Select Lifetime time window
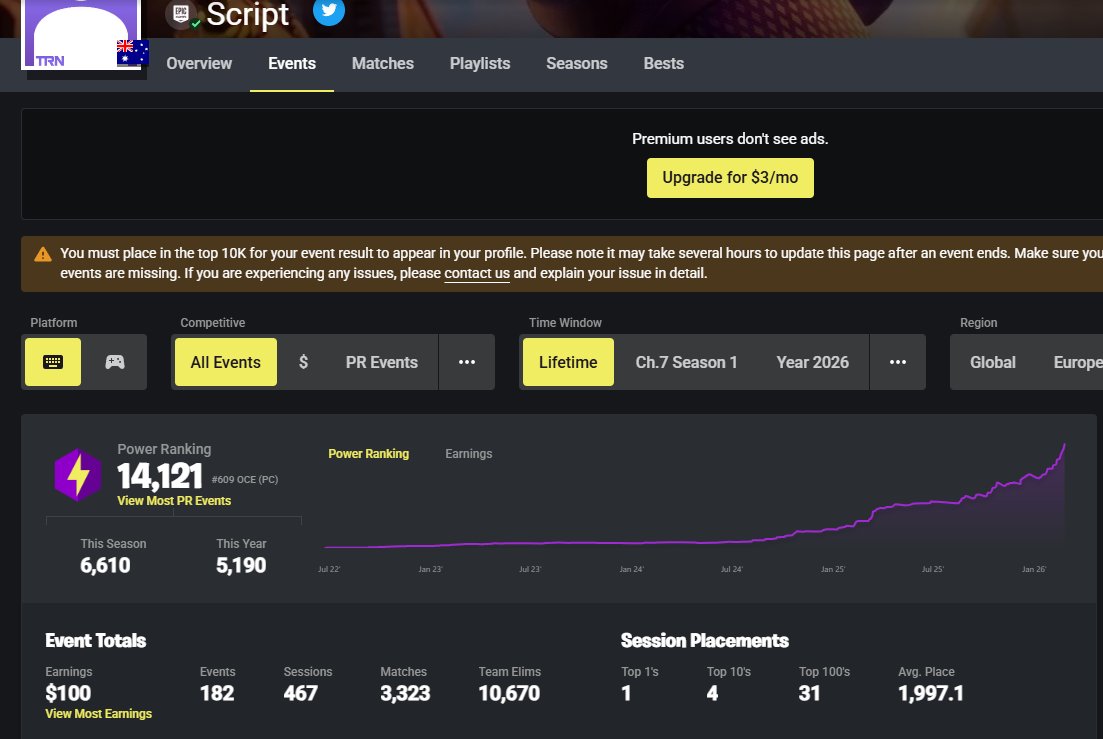The height and width of the screenshot is (739, 1103). [x=568, y=362]
